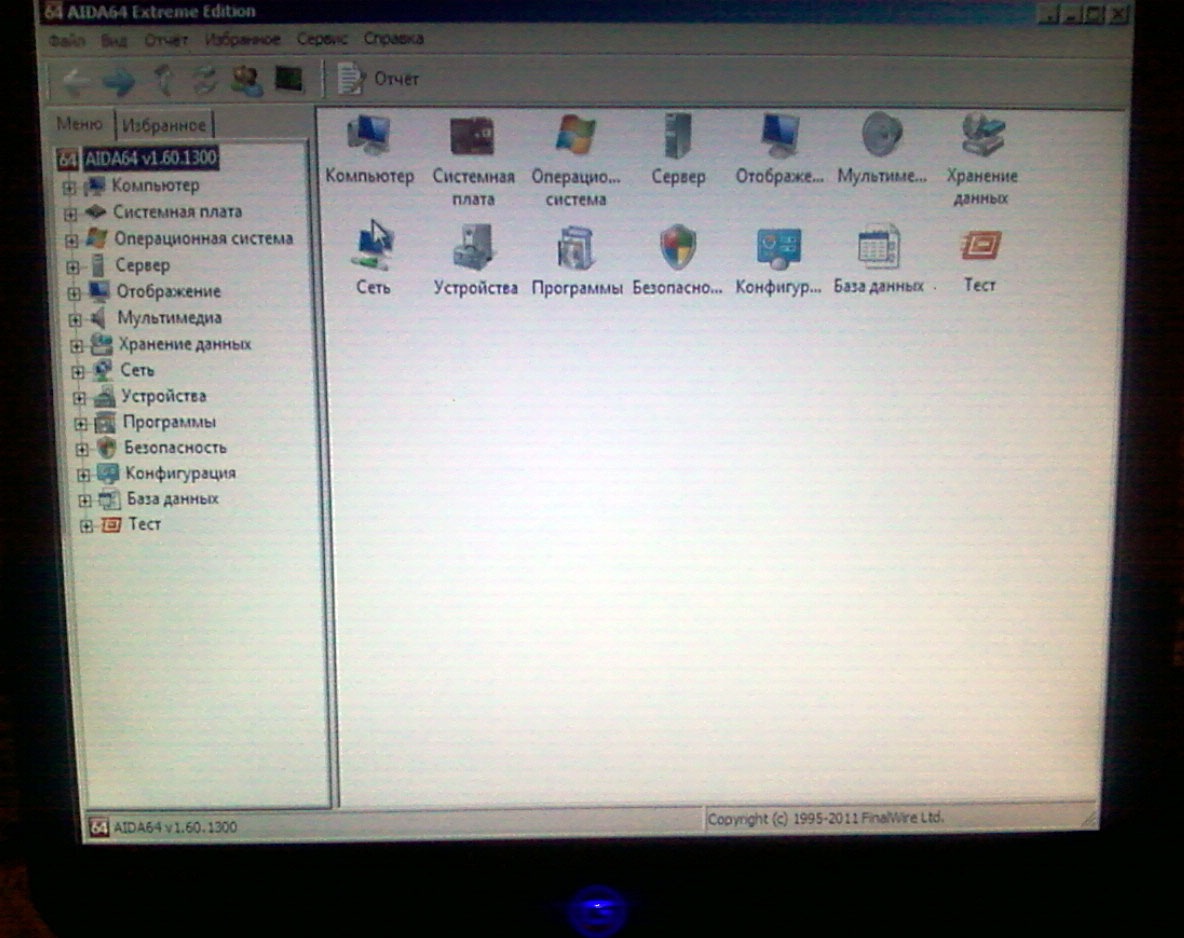This screenshot has width=1184, height=938.
Task: Select Безопасность in the tree
Action: coord(175,447)
